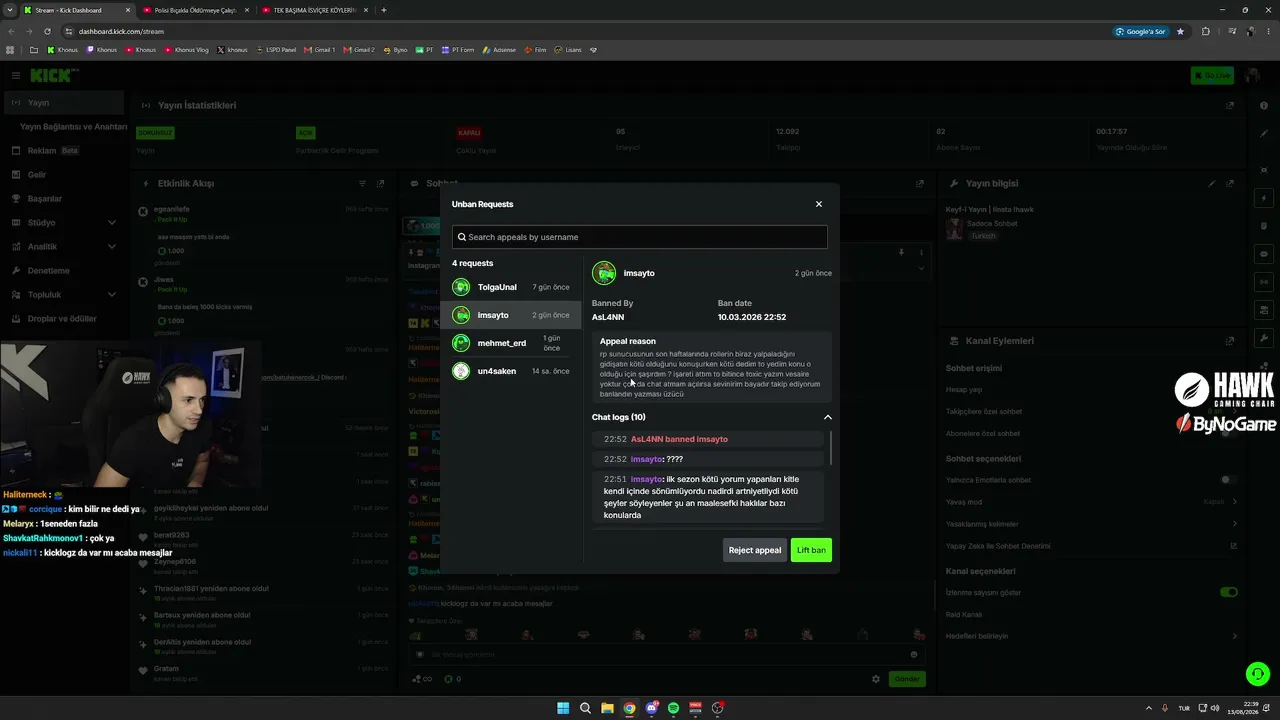Open the Gmail 1 bookmark
Screen dimensions: 1280x720
(x=320, y=49)
